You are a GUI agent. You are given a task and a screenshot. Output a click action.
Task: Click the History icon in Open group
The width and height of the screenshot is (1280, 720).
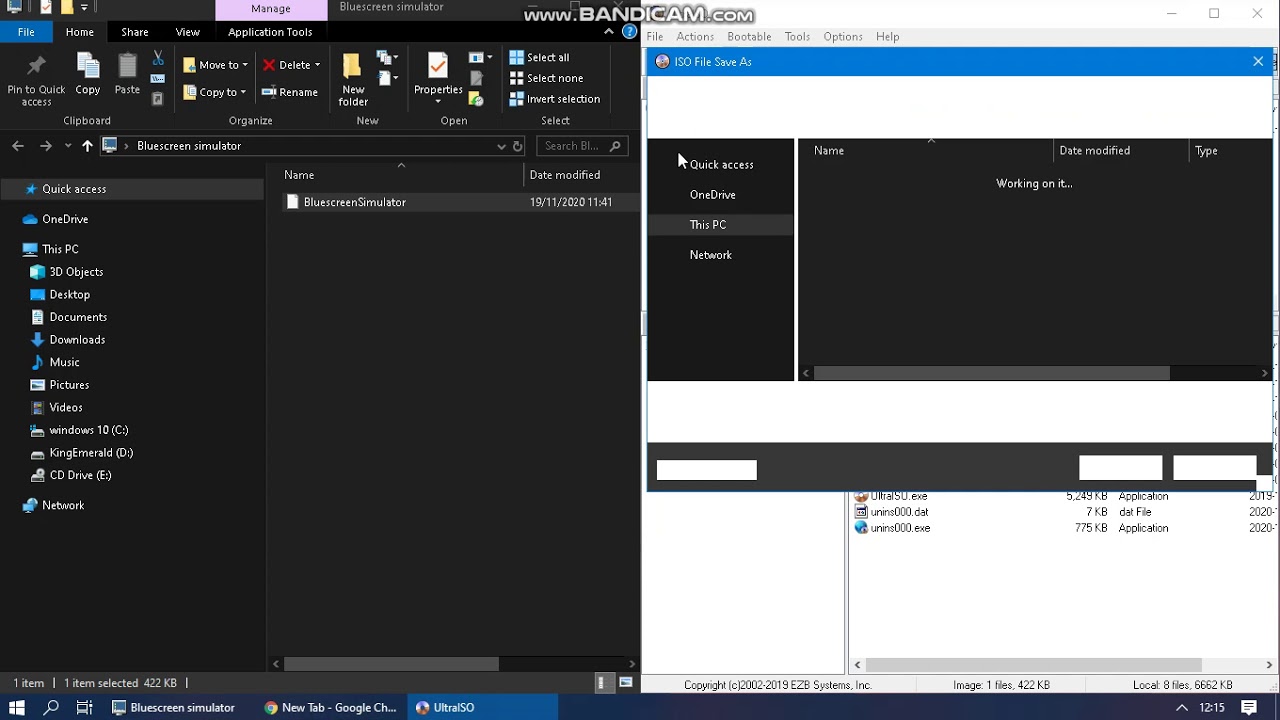tap(477, 99)
